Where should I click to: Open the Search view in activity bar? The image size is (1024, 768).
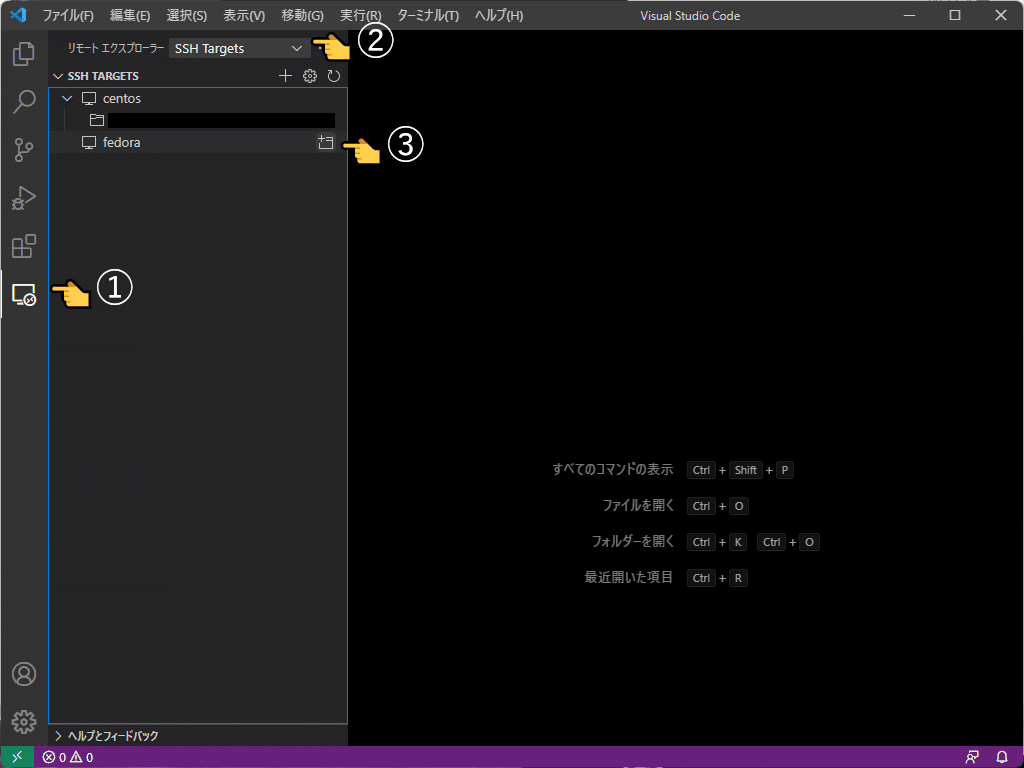pyautogui.click(x=24, y=102)
